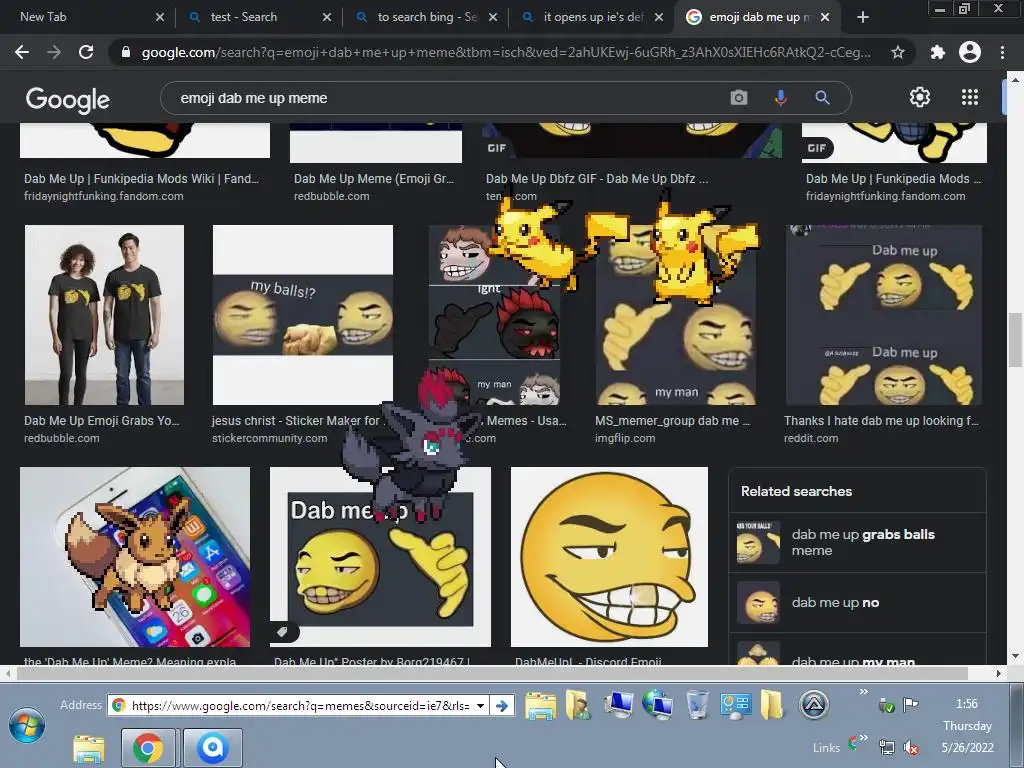Select related search dab me up no
The height and width of the screenshot is (768, 1024).
[857, 602]
